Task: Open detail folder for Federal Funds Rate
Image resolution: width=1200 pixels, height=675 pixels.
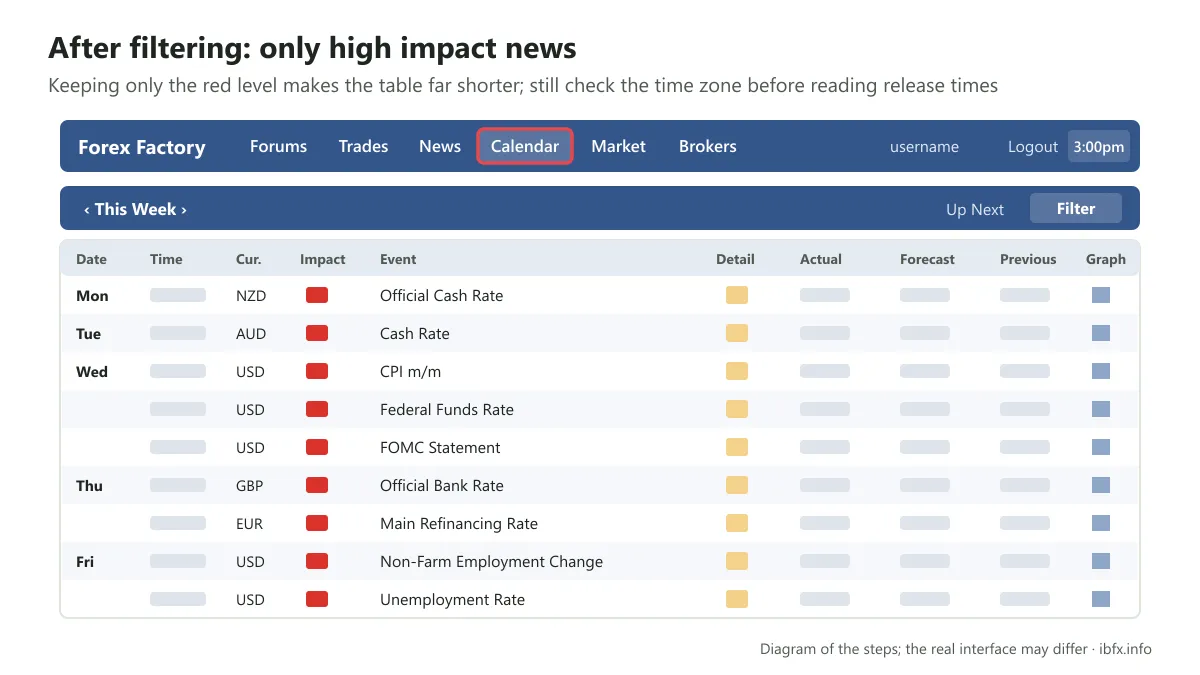Action: [x=737, y=409]
